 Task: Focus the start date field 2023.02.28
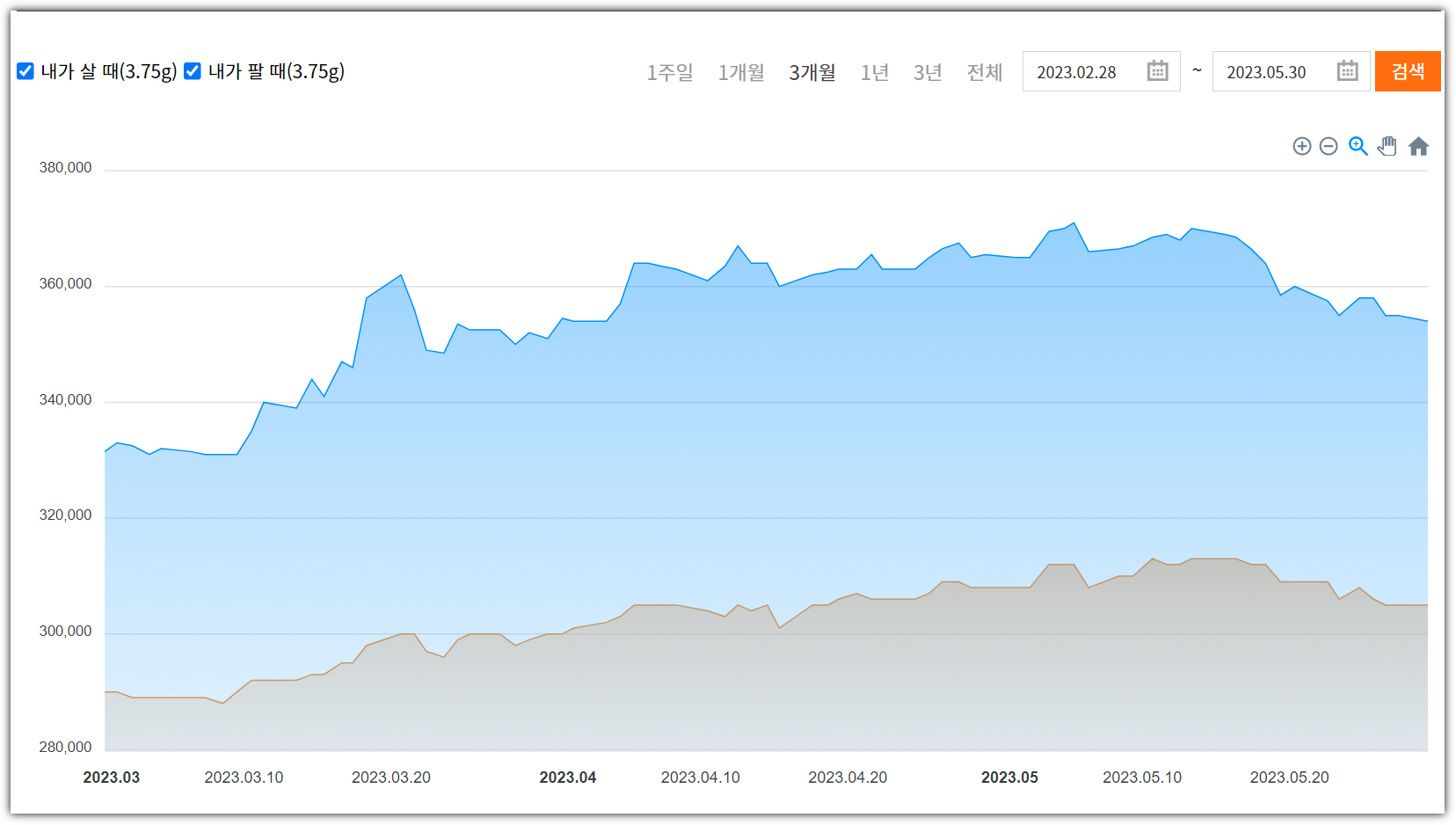click(1101, 71)
